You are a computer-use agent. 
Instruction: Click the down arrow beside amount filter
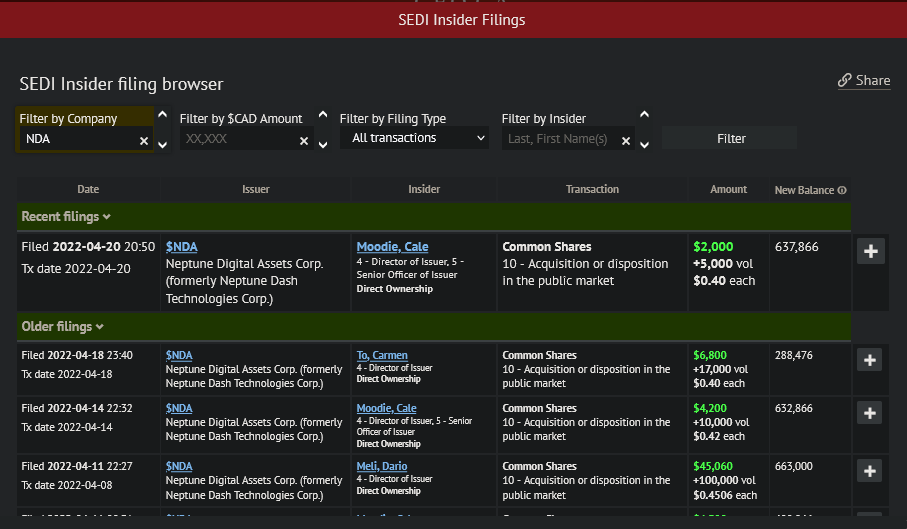pyautogui.click(x=322, y=145)
